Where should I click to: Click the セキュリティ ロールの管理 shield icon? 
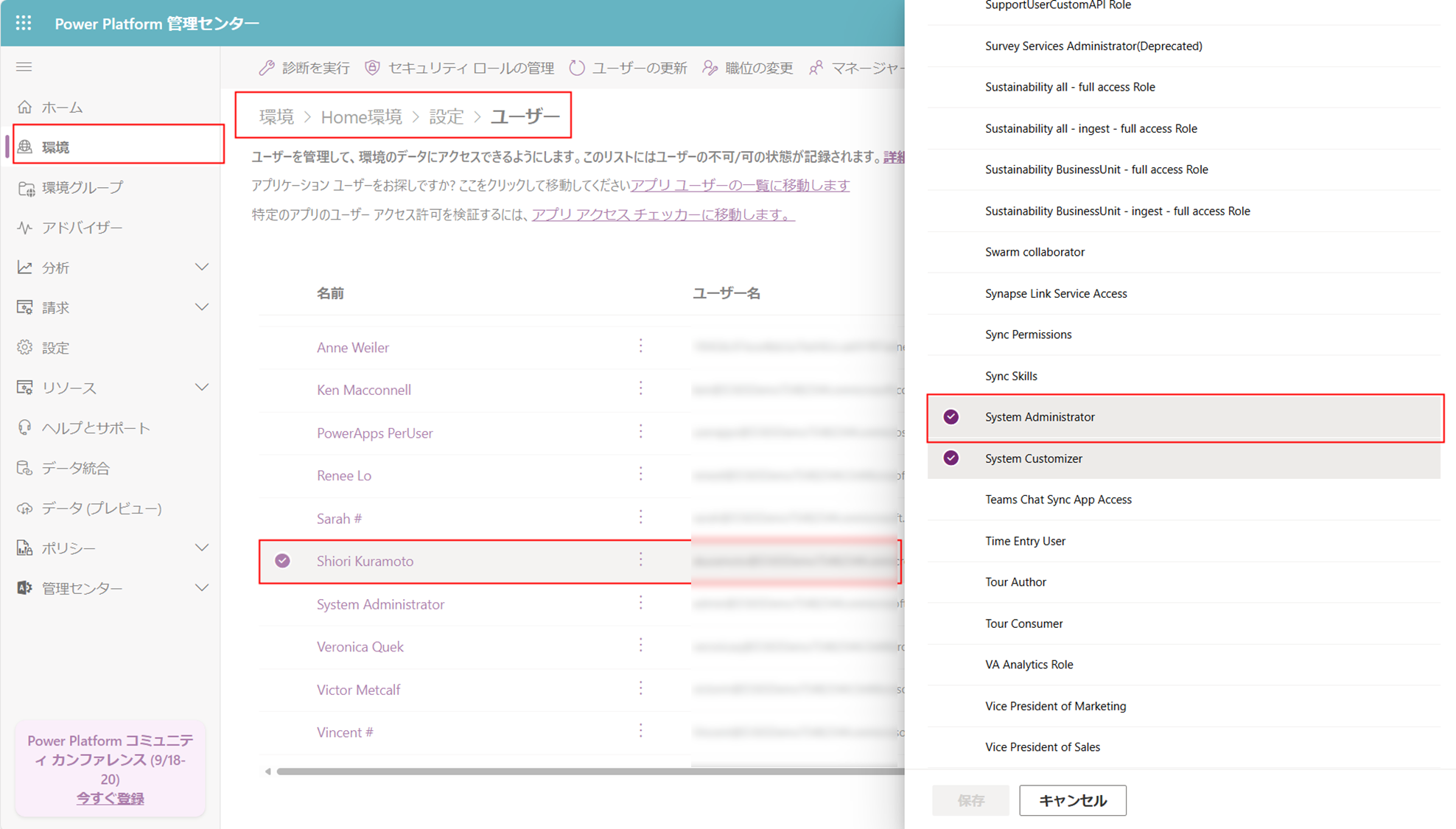pos(373,68)
